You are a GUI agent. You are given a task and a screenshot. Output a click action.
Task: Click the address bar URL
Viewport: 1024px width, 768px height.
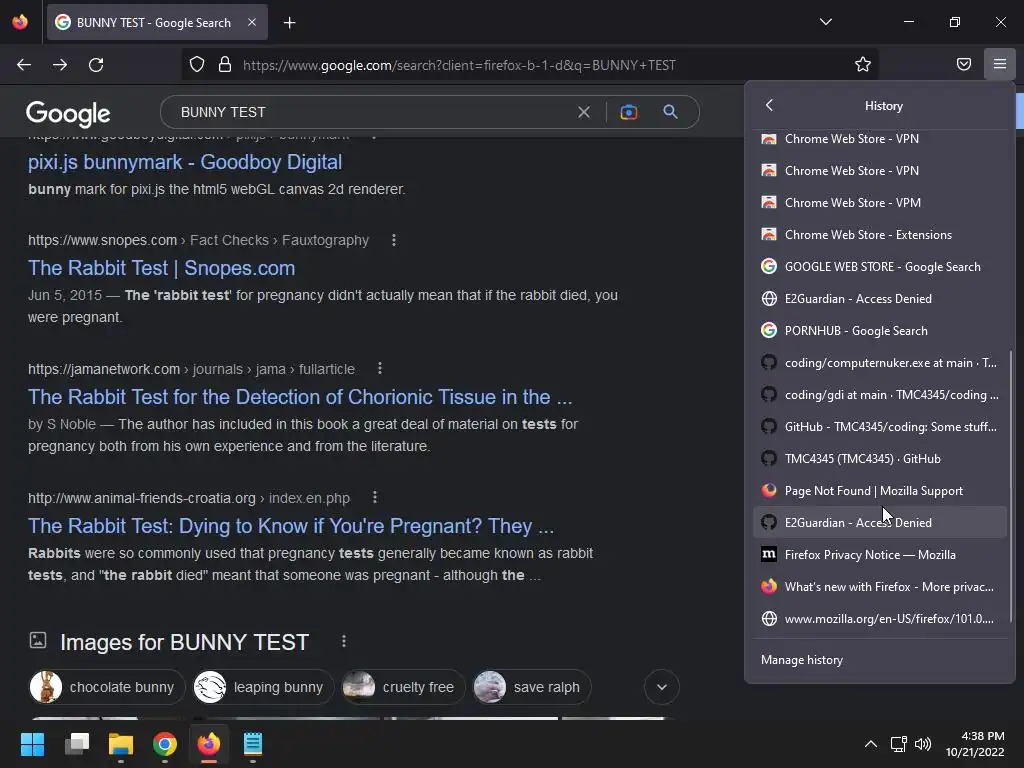pos(459,65)
